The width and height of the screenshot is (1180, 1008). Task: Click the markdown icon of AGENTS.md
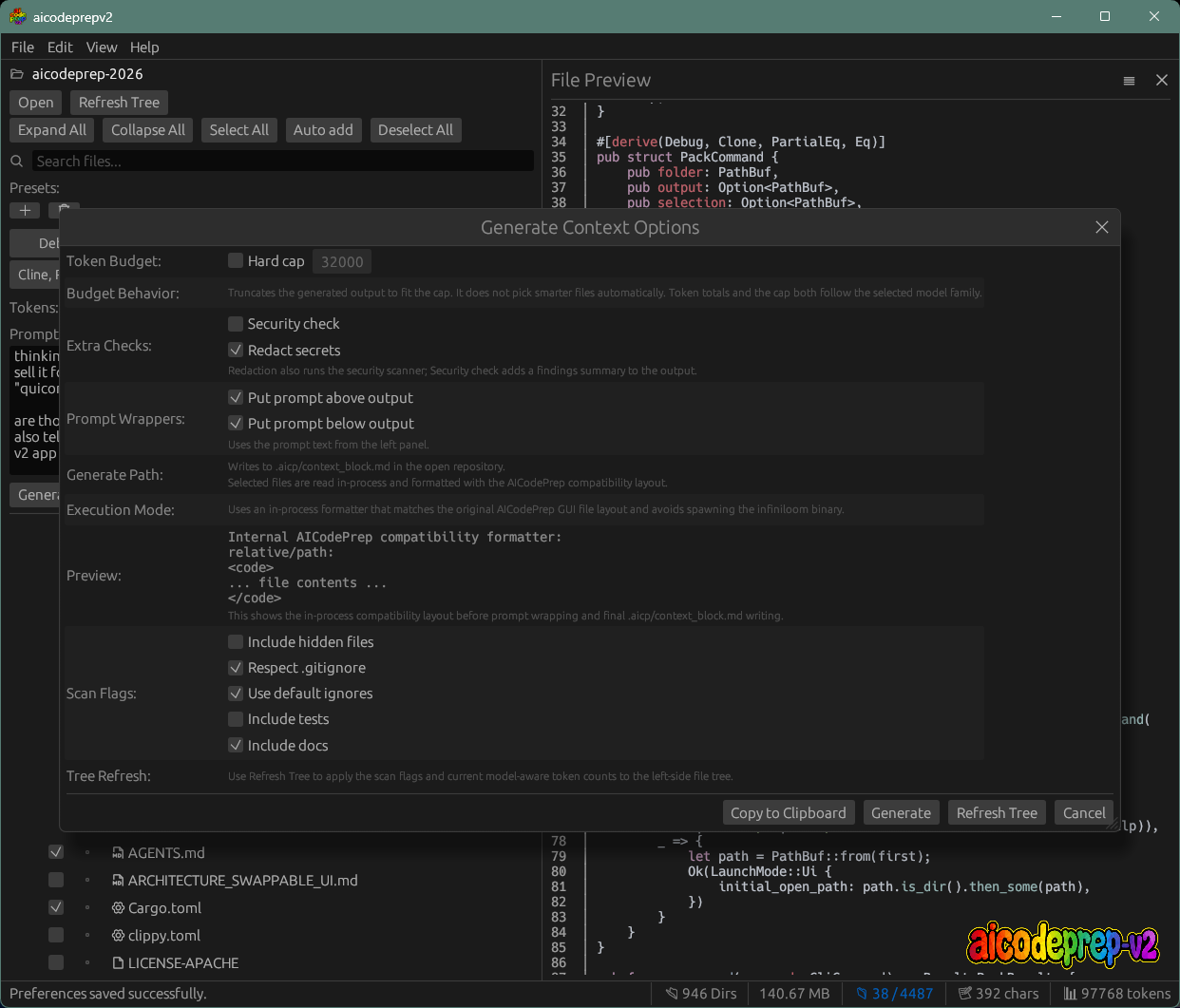pyautogui.click(x=118, y=853)
